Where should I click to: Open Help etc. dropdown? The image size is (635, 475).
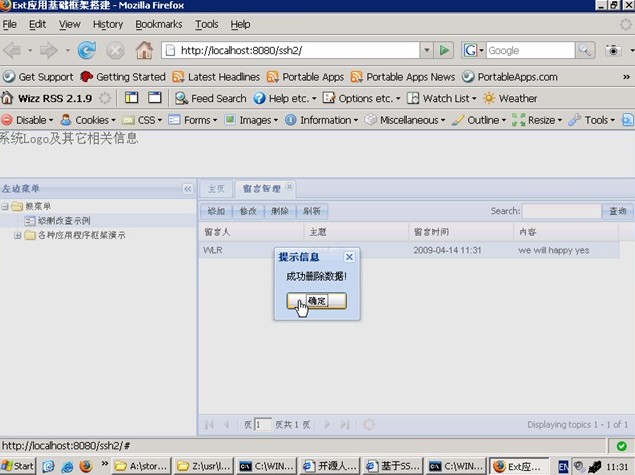click(x=285, y=98)
